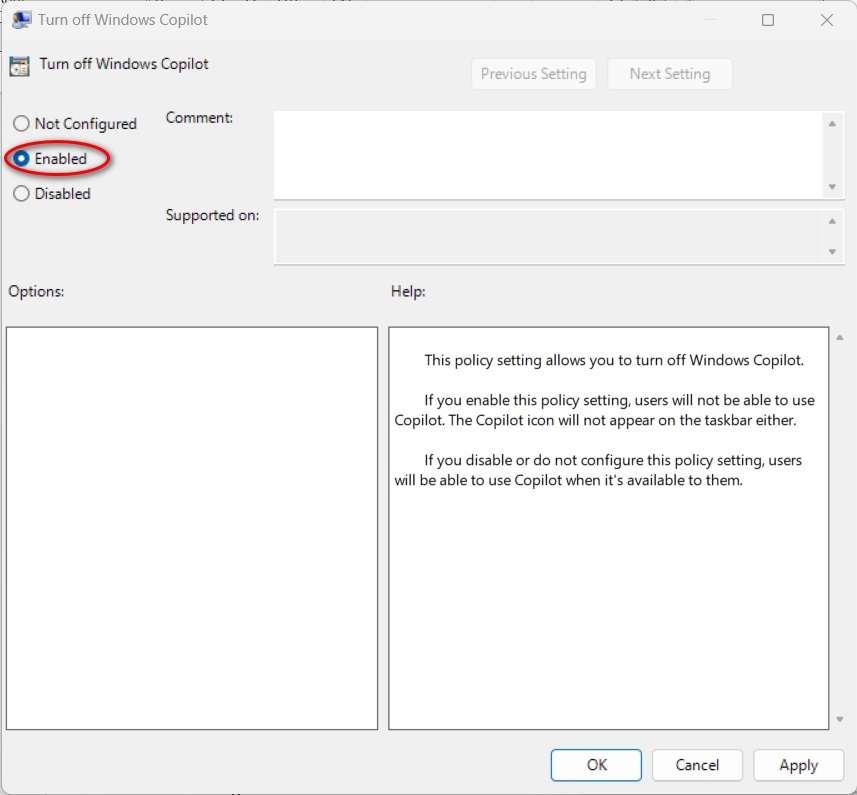The image size is (857, 795).
Task: Apply the policy changes
Action: pos(798,765)
